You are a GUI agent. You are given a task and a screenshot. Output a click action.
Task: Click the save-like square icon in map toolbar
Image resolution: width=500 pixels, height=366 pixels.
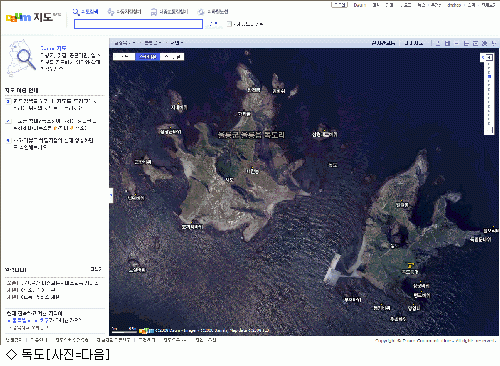(447, 43)
